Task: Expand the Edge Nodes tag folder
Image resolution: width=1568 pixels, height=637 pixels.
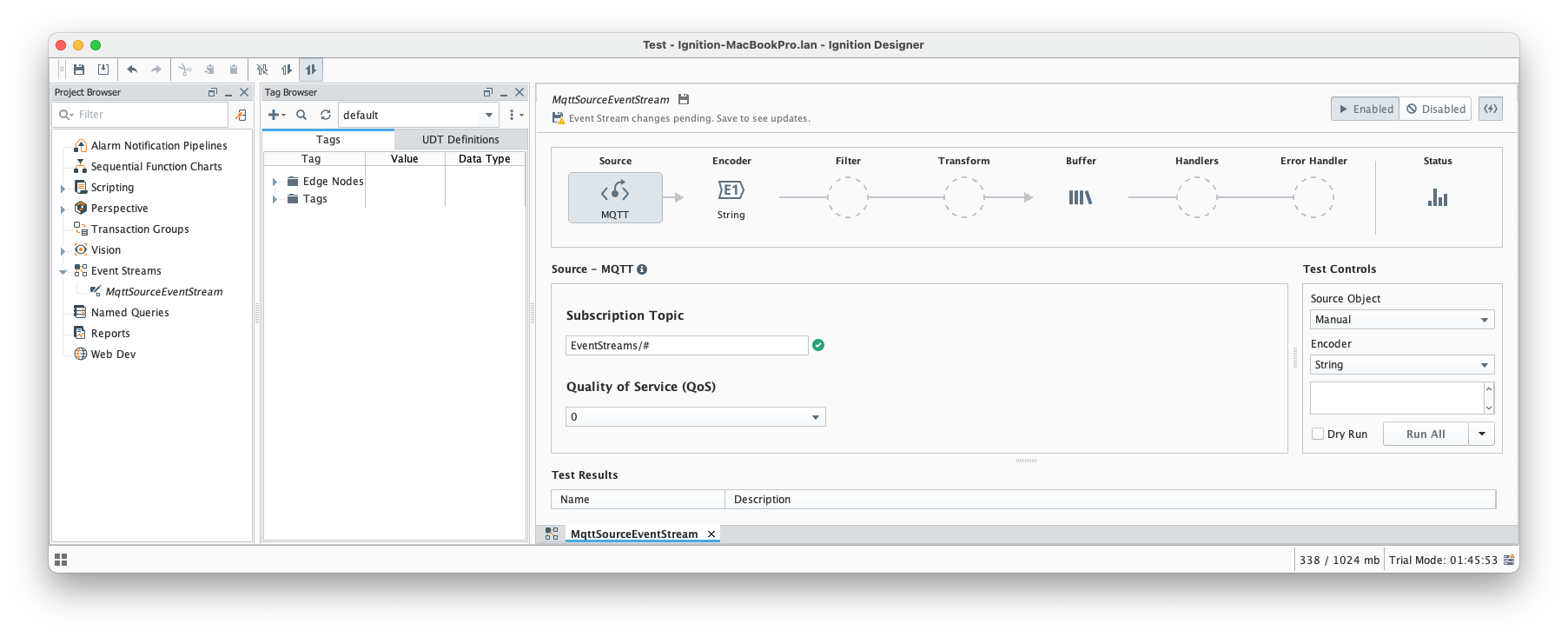Action: tap(275, 182)
